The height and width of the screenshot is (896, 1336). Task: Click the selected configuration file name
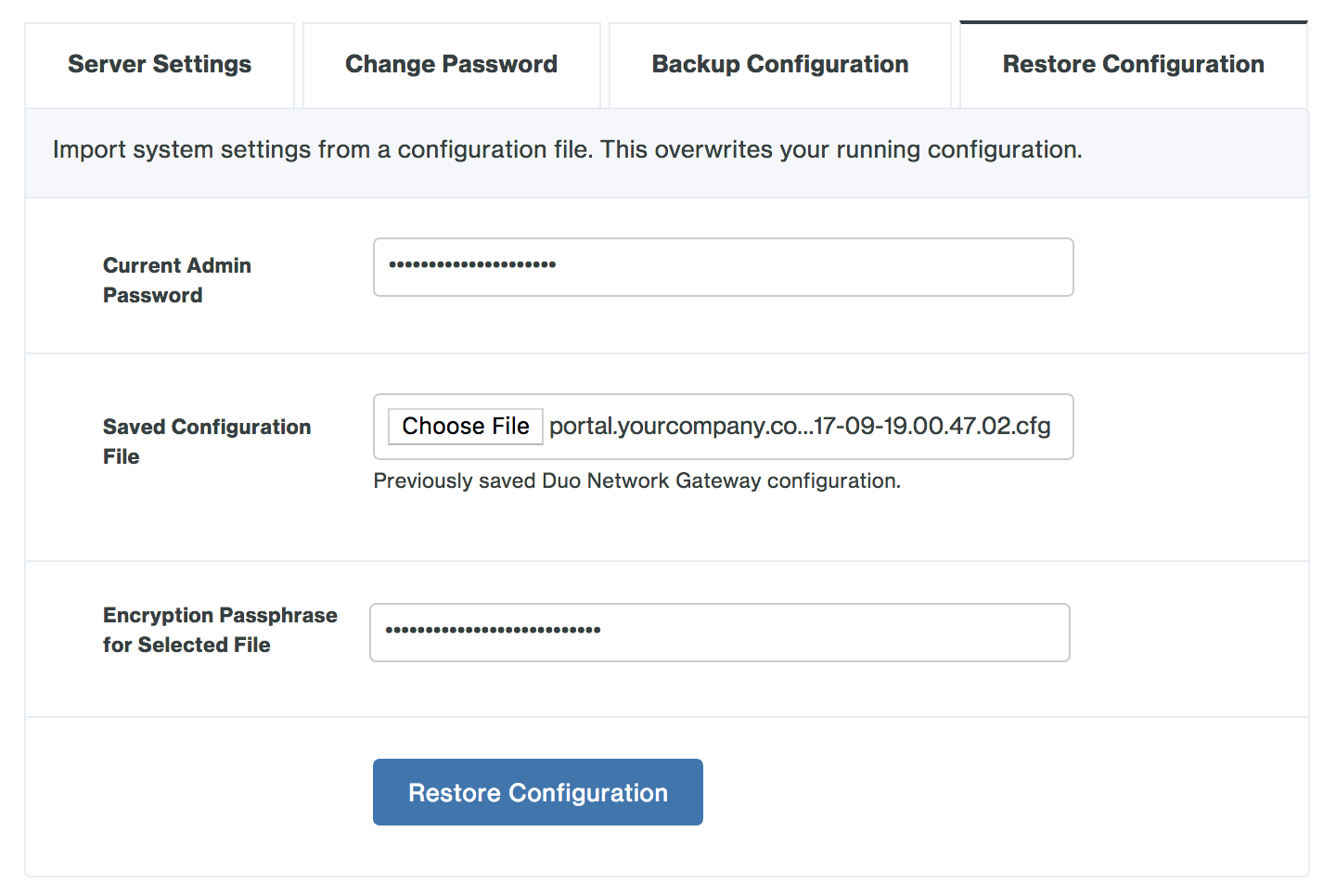point(799,426)
